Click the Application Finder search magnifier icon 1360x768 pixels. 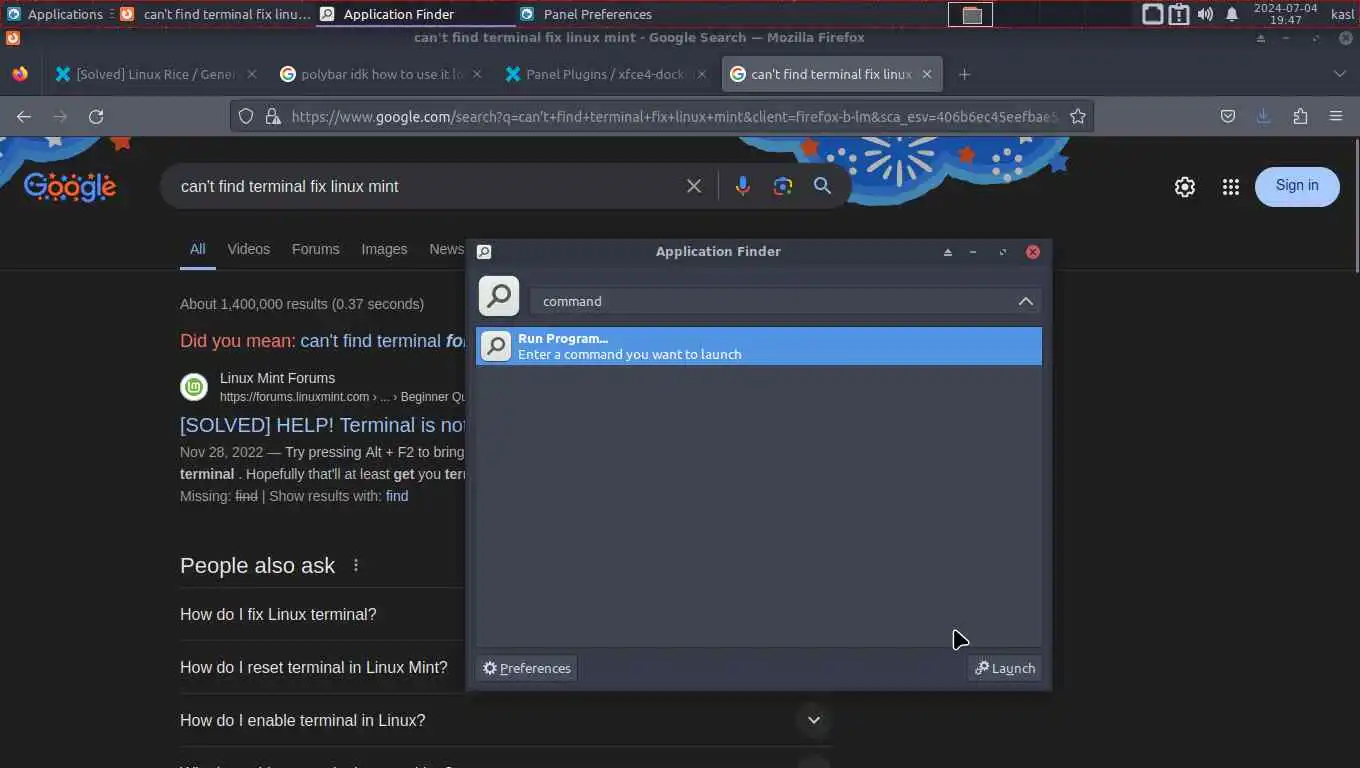499,296
